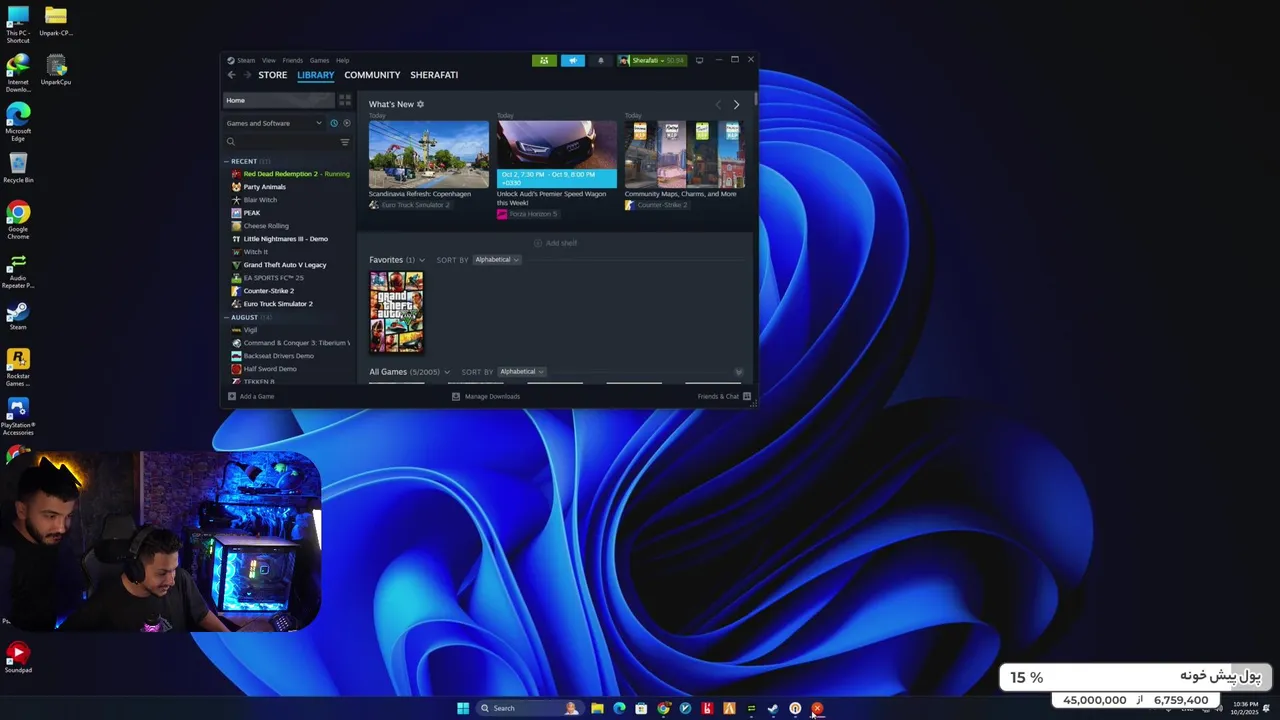This screenshot has width=1280, height=720.
Task: Select Grand Theft Auto V Legacy entry
Action: [x=285, y=265]
